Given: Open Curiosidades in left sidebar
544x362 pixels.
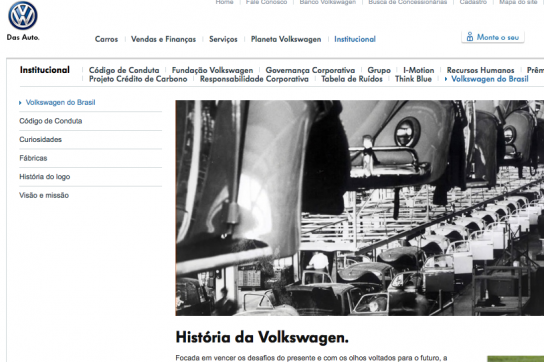Looking at the screenshot, I should 40,140.
